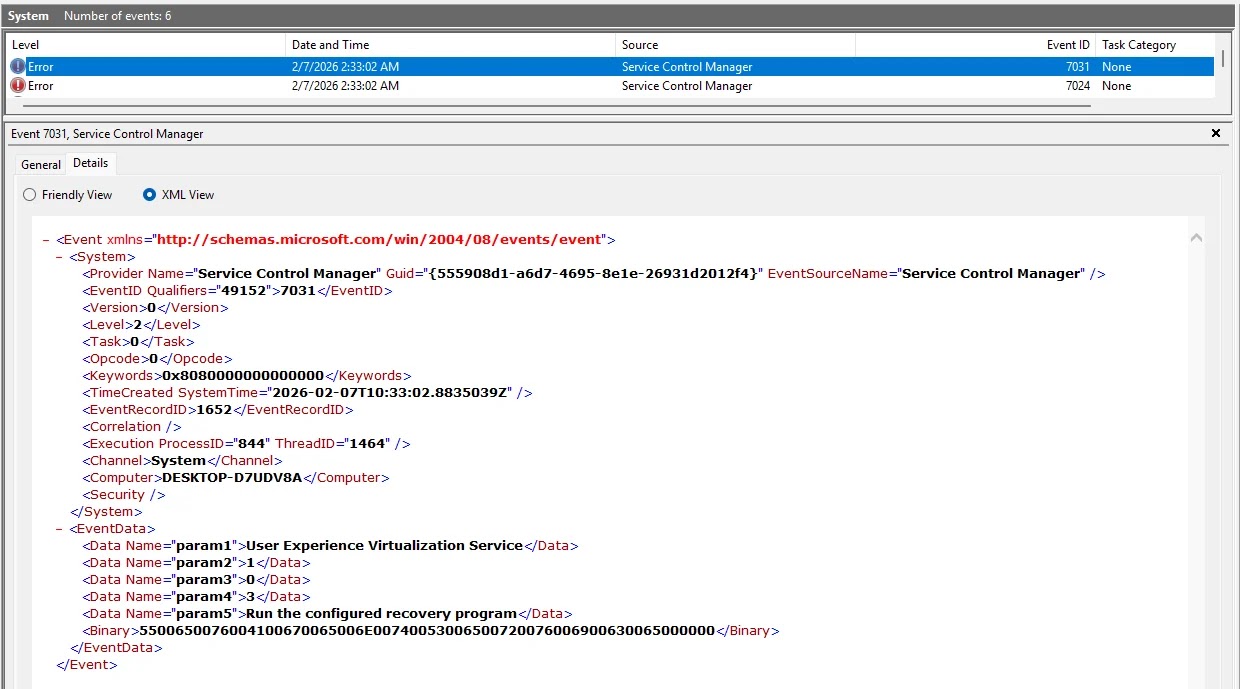This screenshot has height=689, width=1240.
Task: Click the Keywords value 0x8080000000000000
Action: 243,376
